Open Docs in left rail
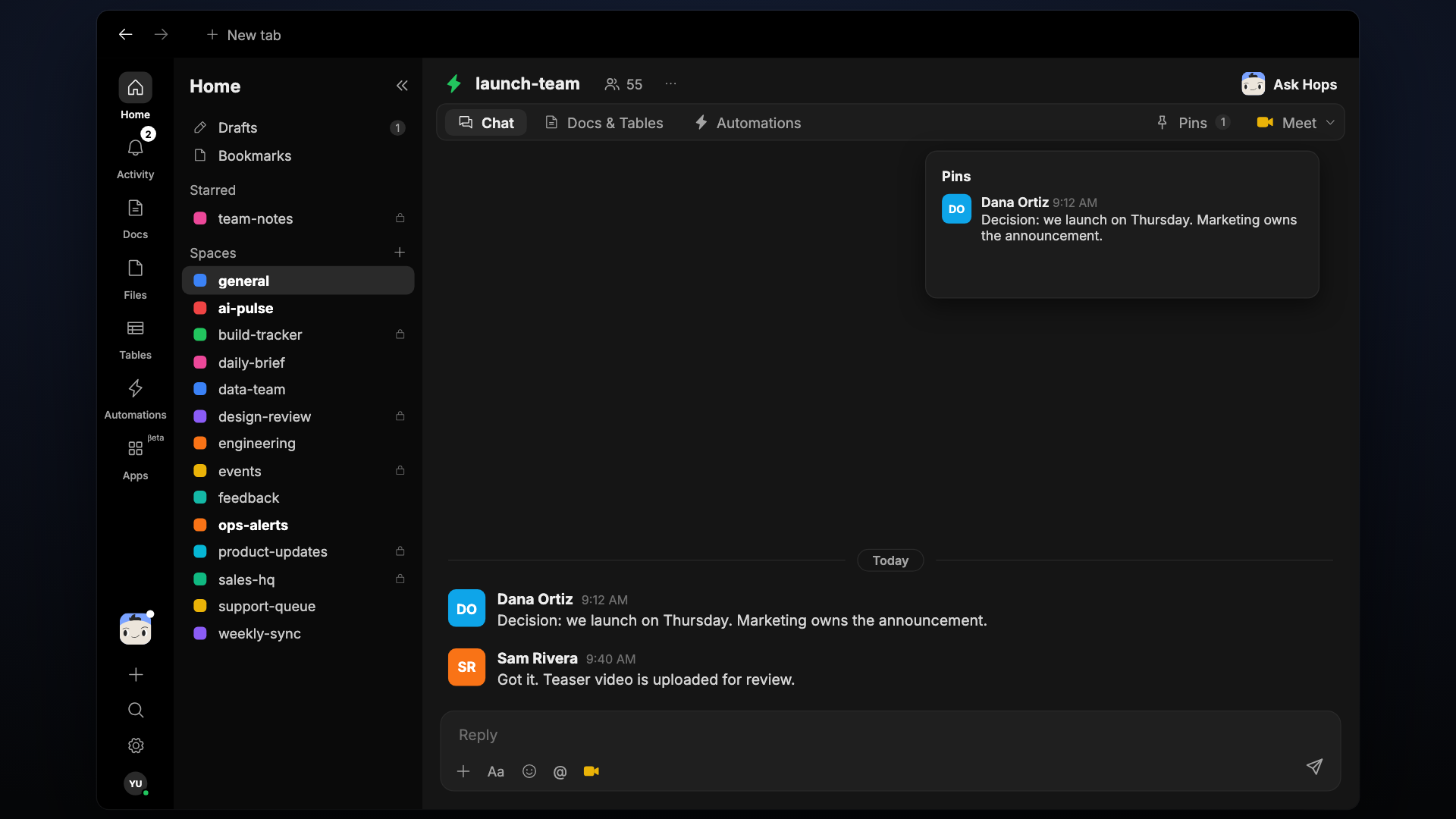The height and width of the screenshot is (819, 1456). [135, 208]
